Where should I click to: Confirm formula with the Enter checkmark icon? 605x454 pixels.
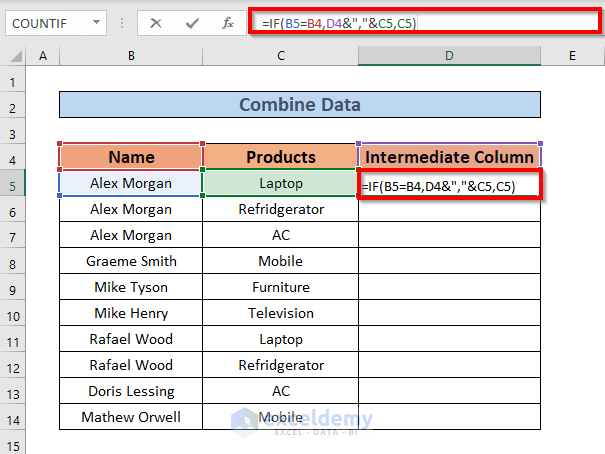coord(193,22)
